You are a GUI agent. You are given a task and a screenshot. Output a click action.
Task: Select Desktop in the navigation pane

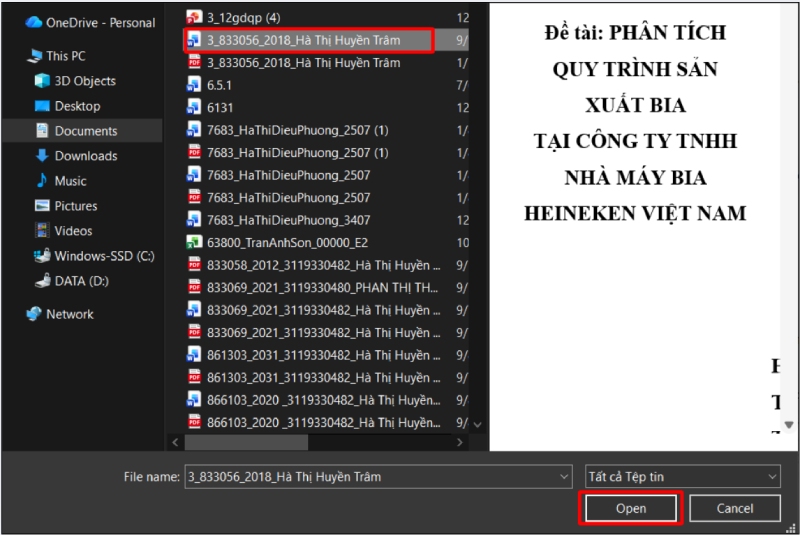click(78, 106)
